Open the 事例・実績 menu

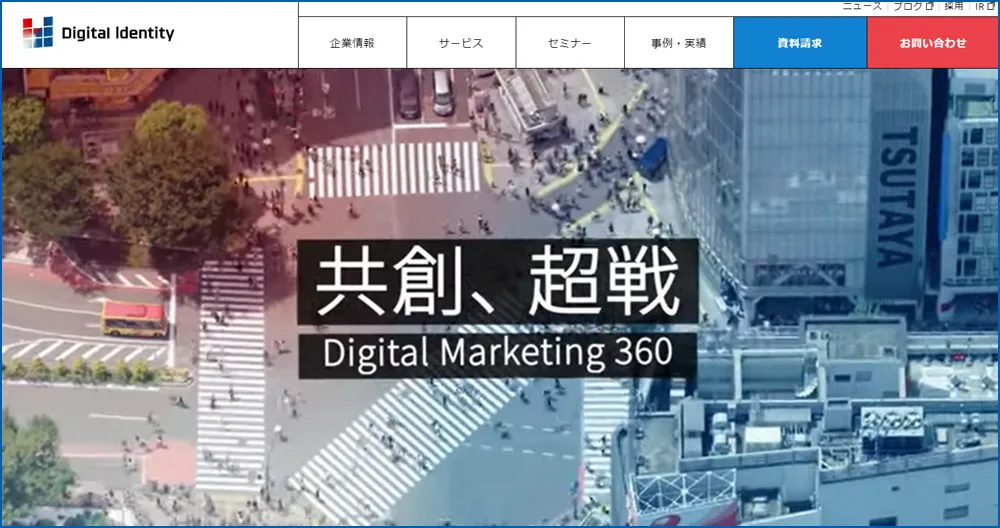click(679, 43)
